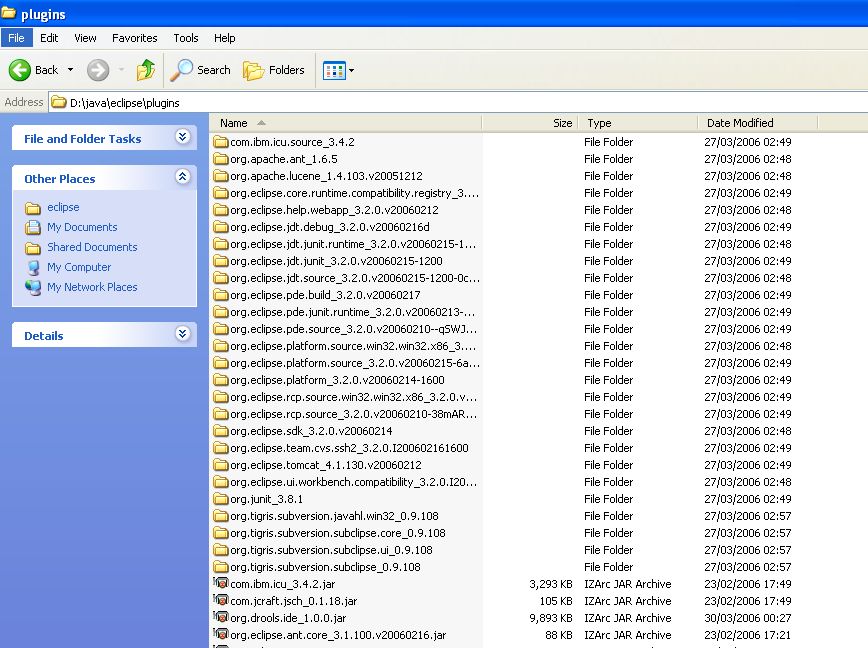The height and width of the screenshot is (648, 868).
Task: Select the com.ibm.icu_3.4.2.jar file icon
Action: pos(221,584)
